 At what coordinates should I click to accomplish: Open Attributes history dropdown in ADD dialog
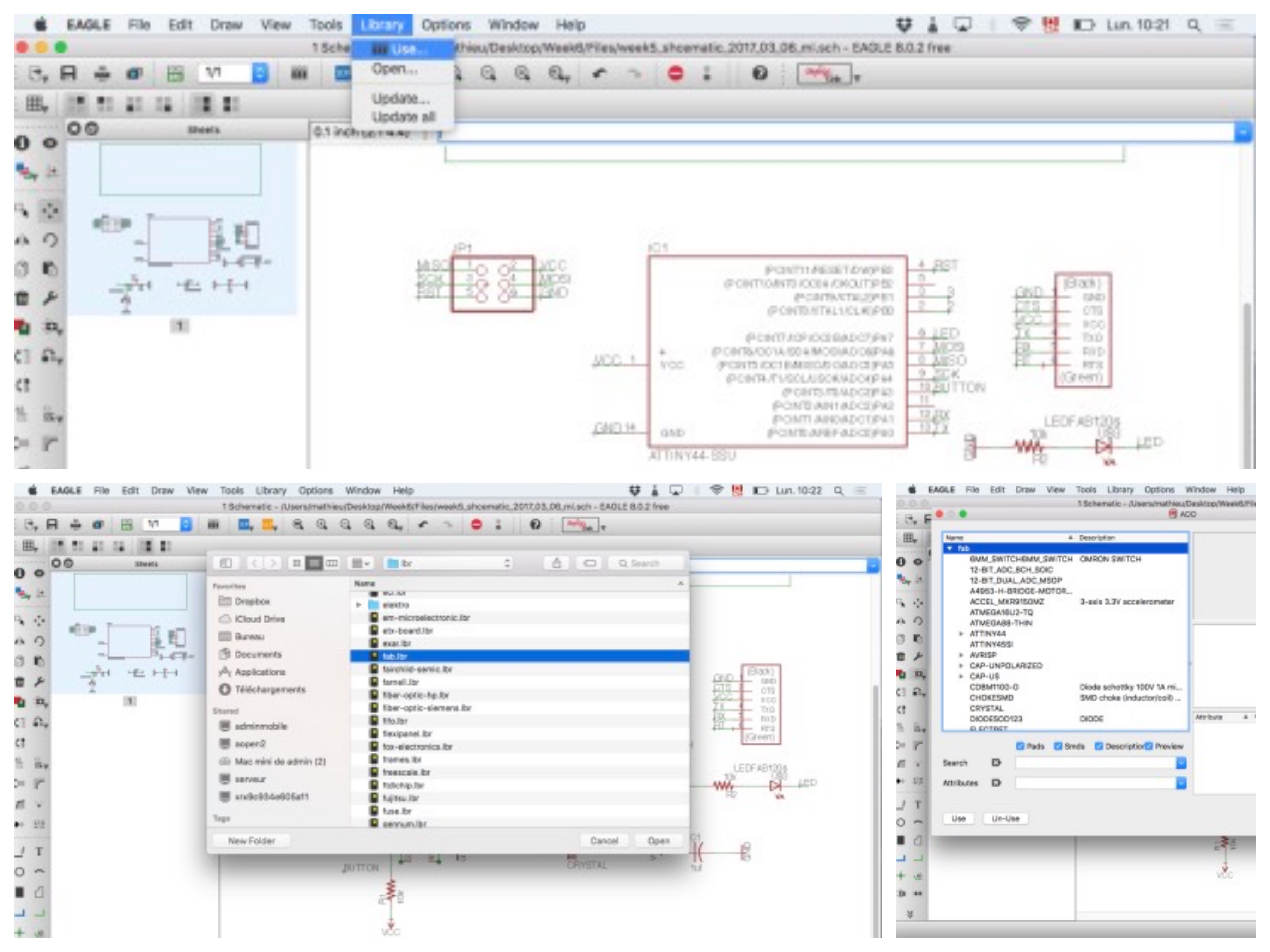(1181, 783)
